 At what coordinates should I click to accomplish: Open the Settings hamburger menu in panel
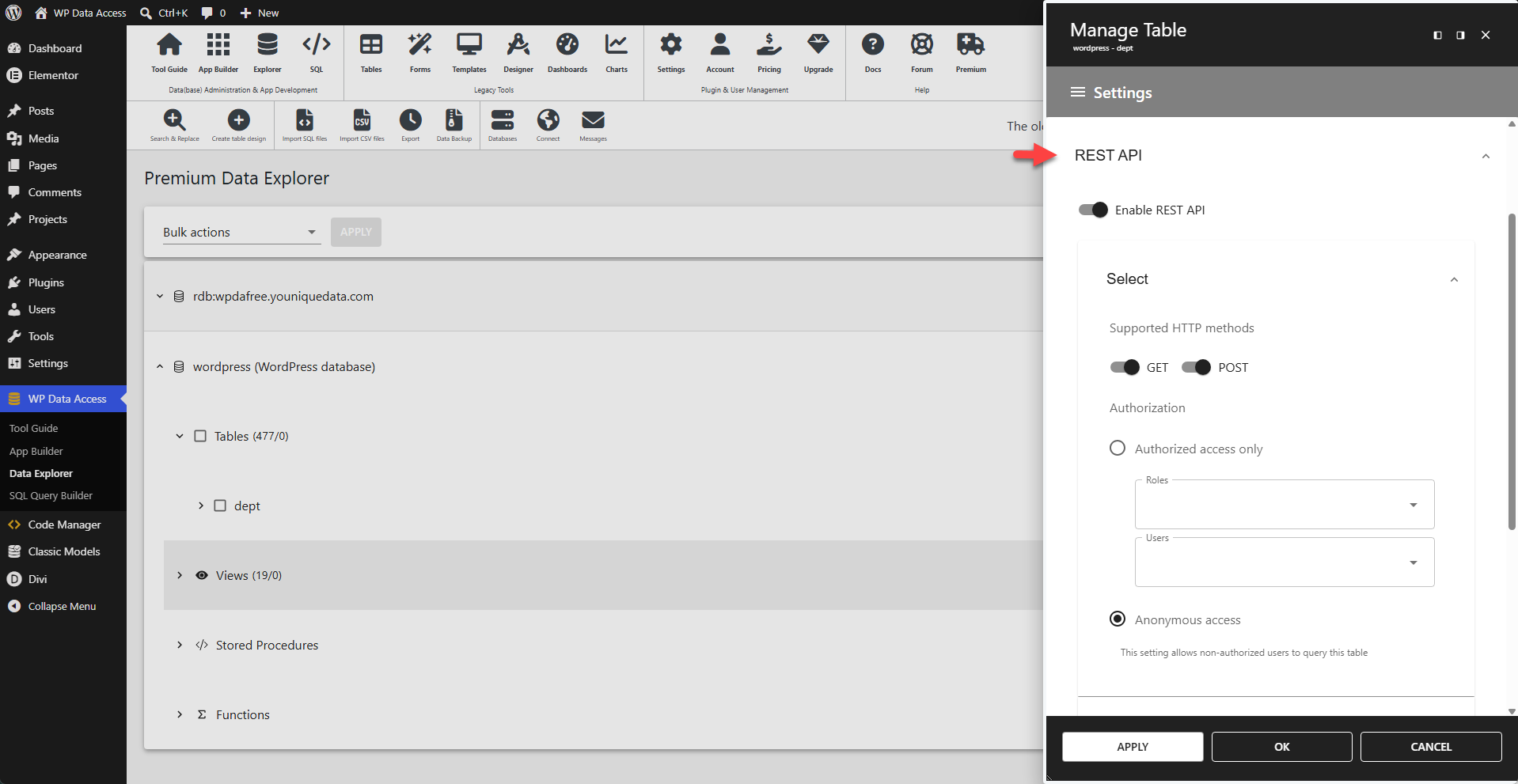pos(1077,93)
